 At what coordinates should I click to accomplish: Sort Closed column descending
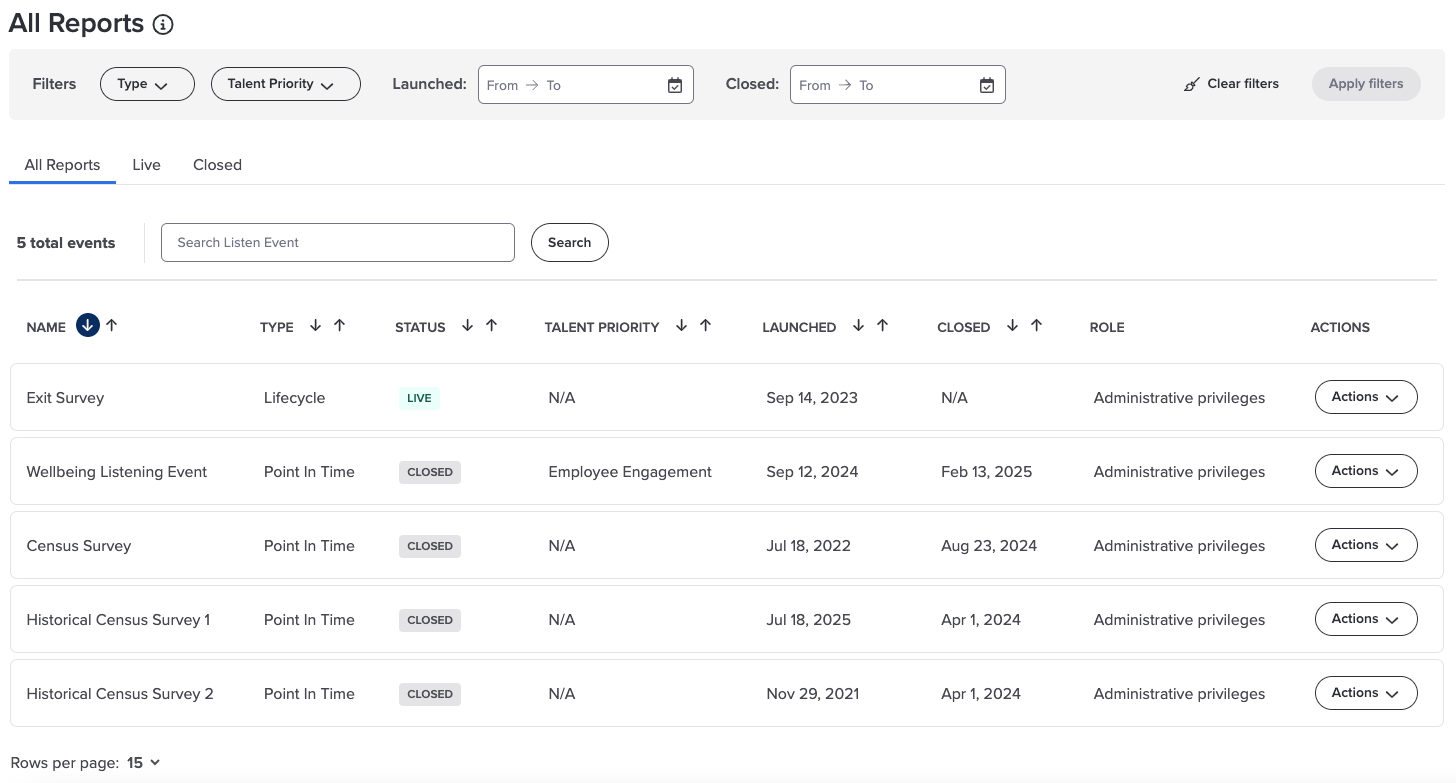click(x=1013, y=325)
